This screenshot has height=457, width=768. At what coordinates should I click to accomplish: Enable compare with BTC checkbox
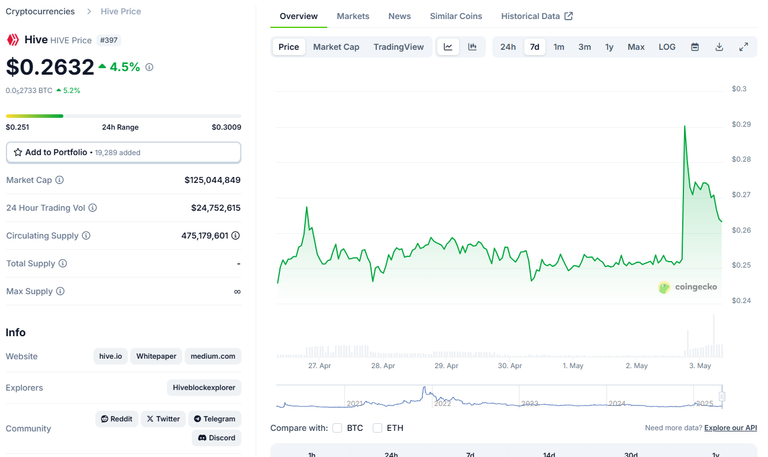click(x=337, y=428)
